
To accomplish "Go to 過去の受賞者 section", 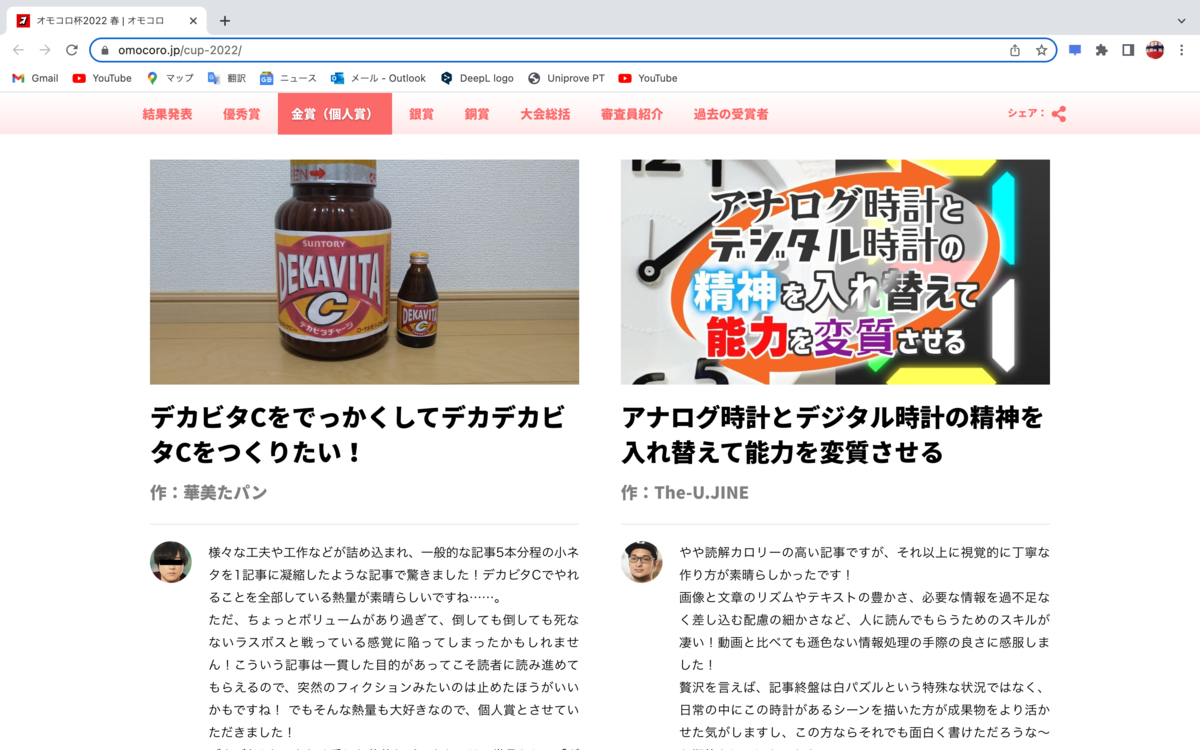I will pos(731,114).
